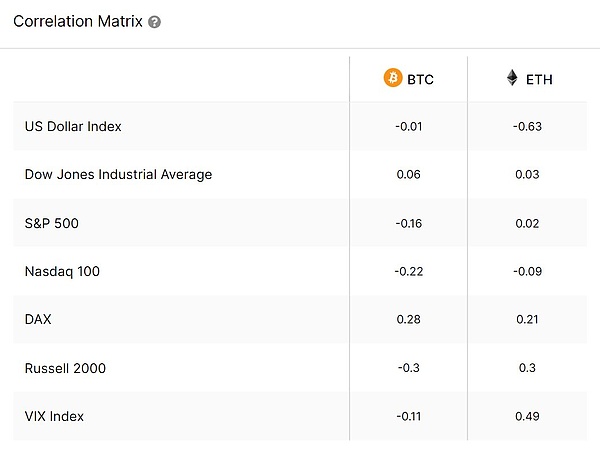
Task: Select the -0.16 BTC S&P 500 cell
Action: (408, 223)
